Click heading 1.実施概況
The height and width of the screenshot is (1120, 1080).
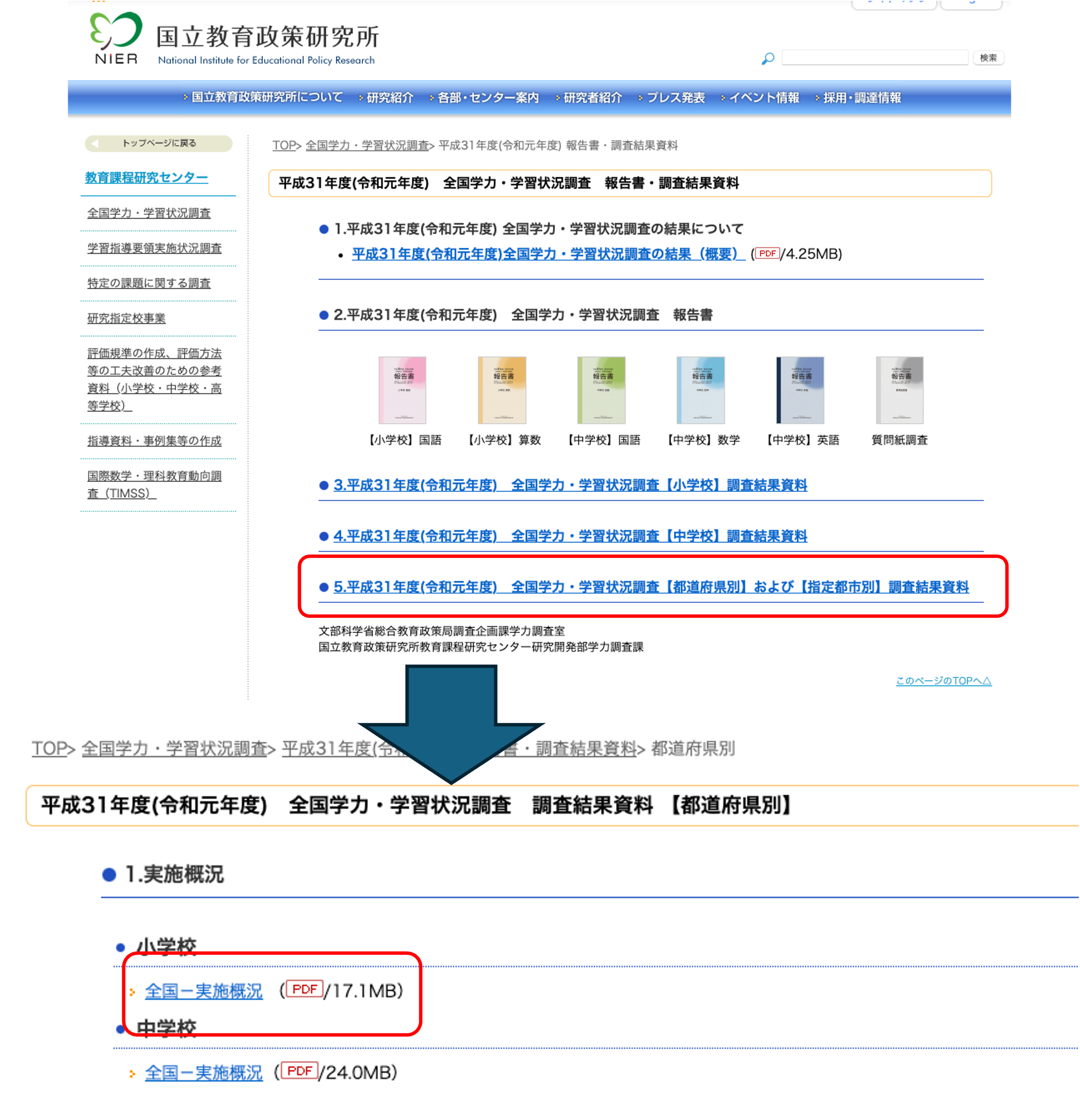174,875
